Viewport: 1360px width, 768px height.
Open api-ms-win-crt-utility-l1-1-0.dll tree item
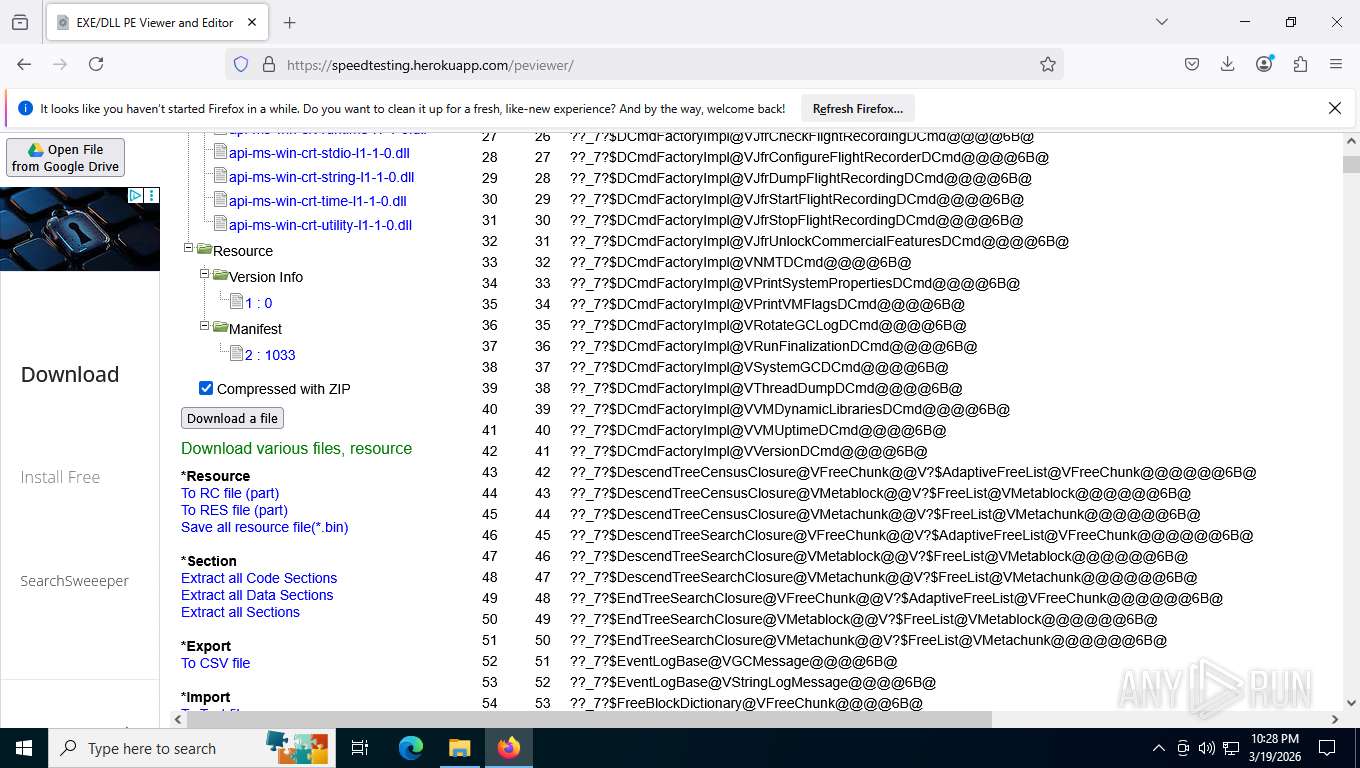(320, 225)
